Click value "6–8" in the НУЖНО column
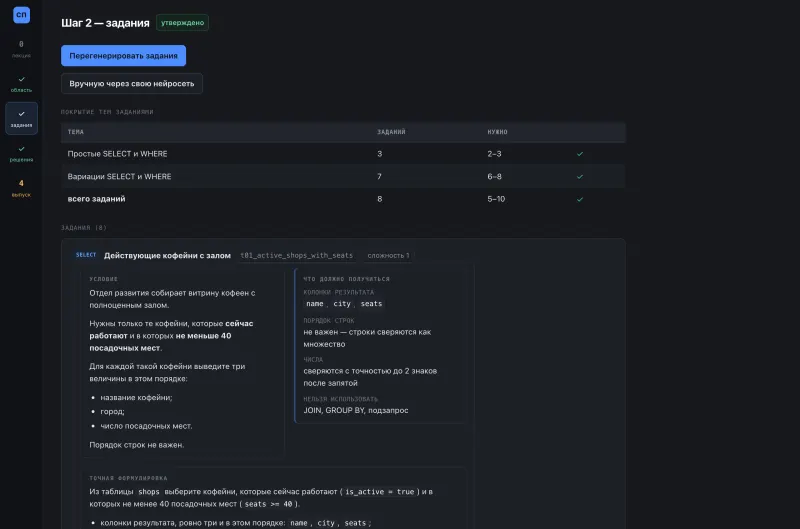 point(494,177)
